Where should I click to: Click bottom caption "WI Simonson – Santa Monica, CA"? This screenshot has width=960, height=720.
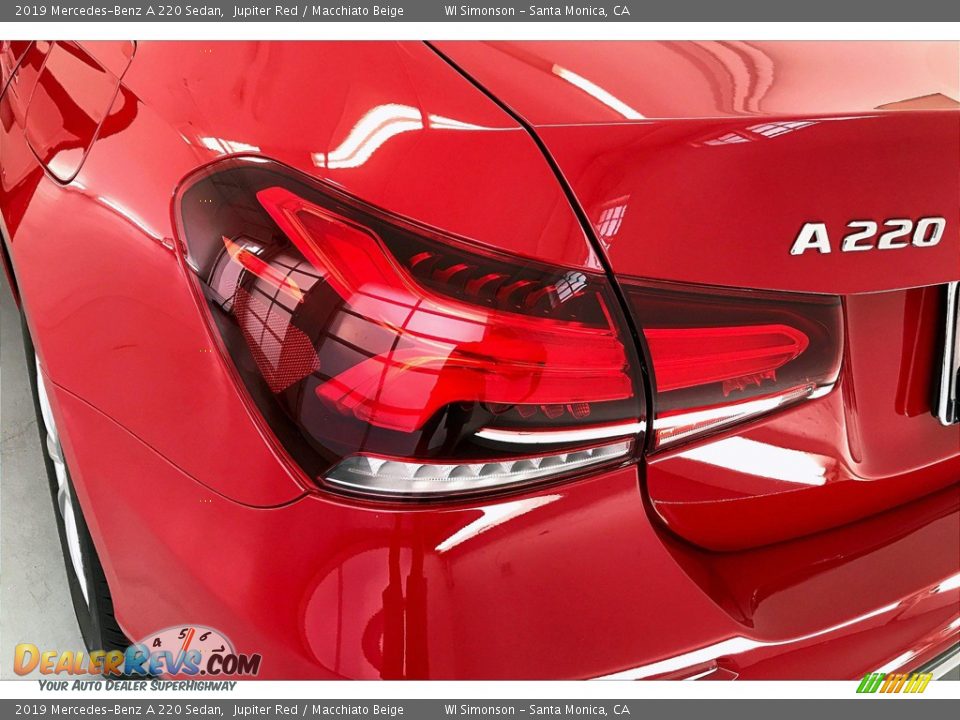click(x=537, y=710)
